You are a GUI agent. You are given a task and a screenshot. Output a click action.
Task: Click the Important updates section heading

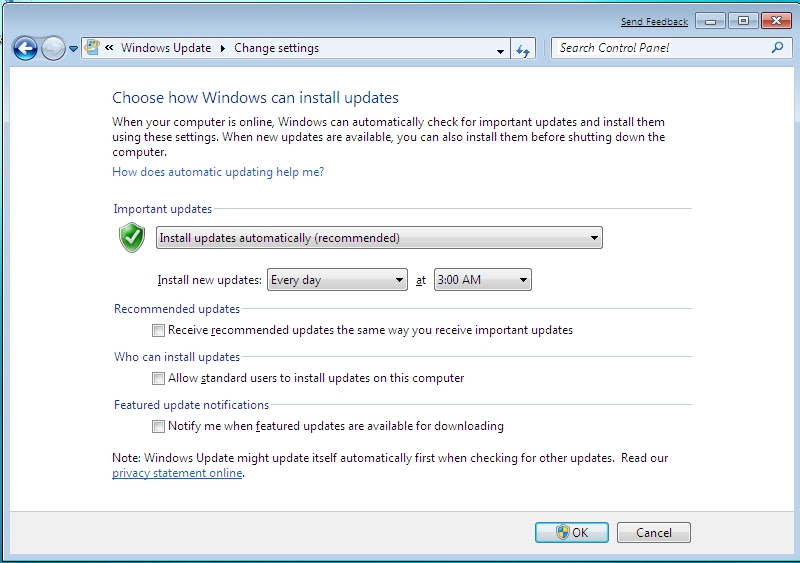click(162, 209)
